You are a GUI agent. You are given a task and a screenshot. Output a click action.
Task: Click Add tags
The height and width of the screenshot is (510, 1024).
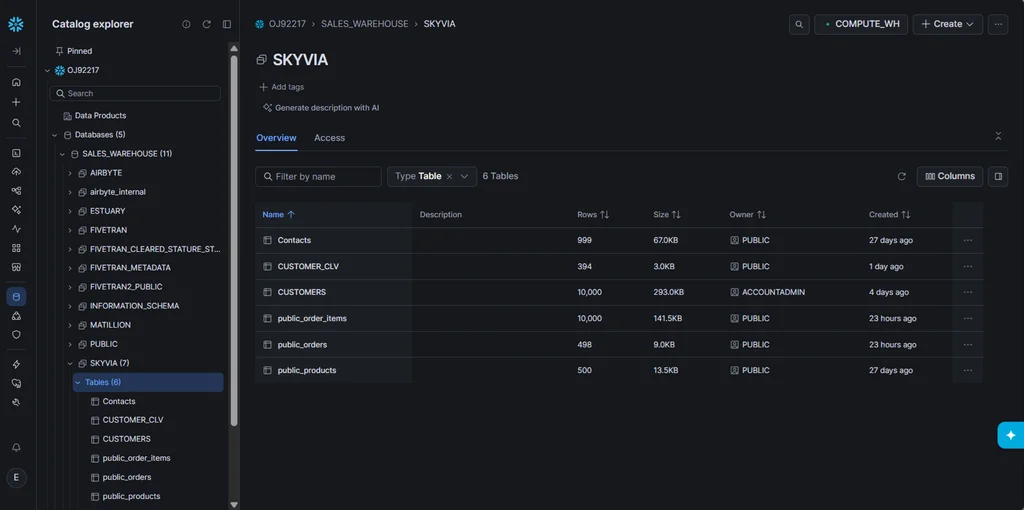(281, 87)
